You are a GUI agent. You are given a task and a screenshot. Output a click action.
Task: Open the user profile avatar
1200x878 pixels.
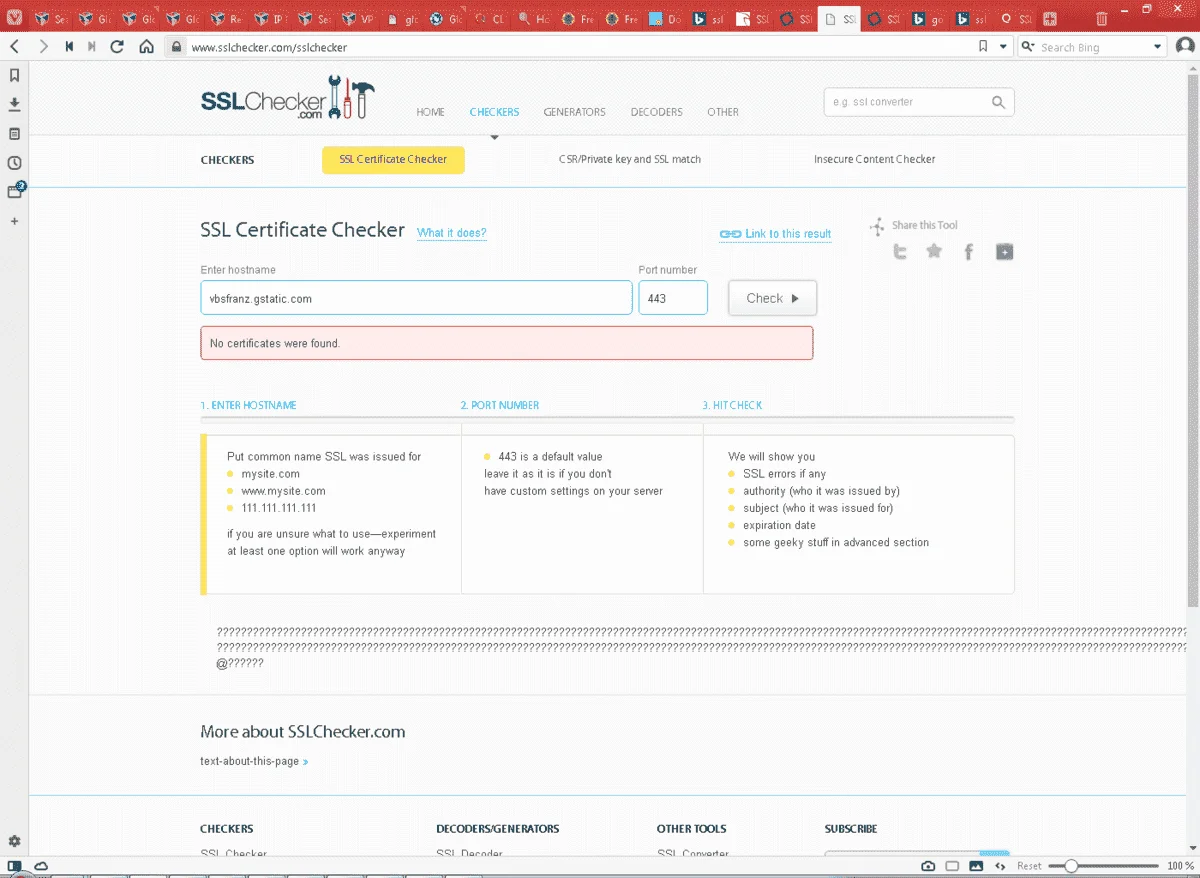tap(1185, 46)
